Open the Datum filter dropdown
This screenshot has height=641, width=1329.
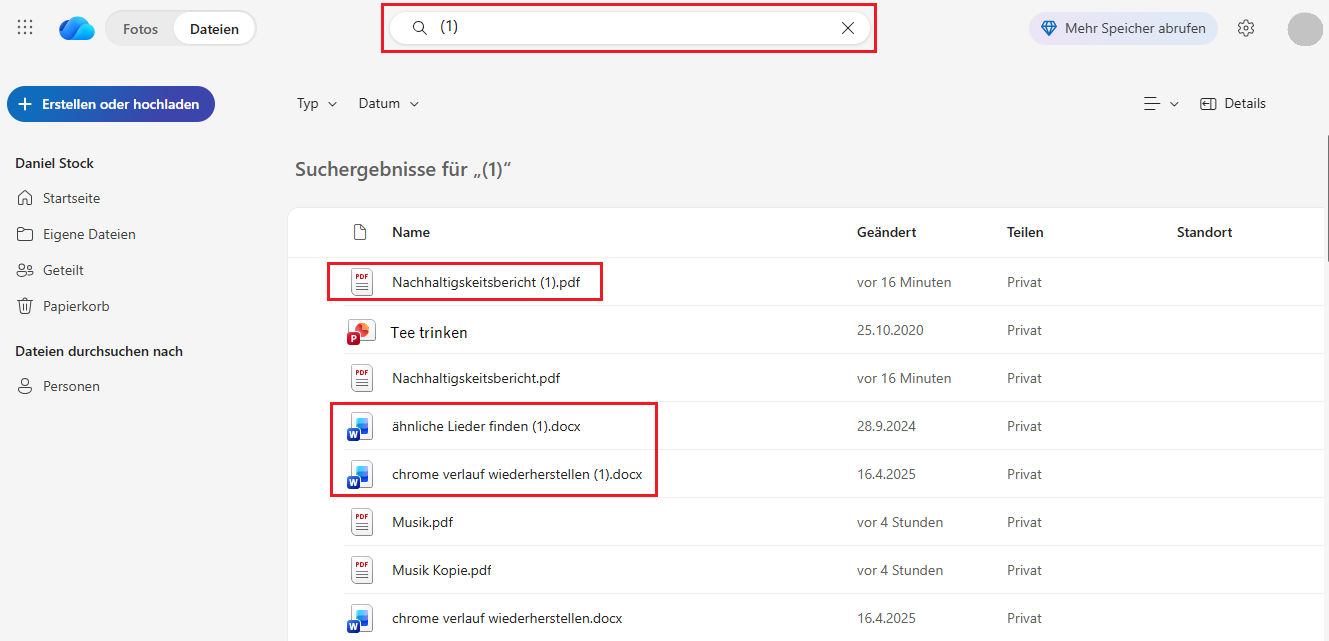[389, 104]
